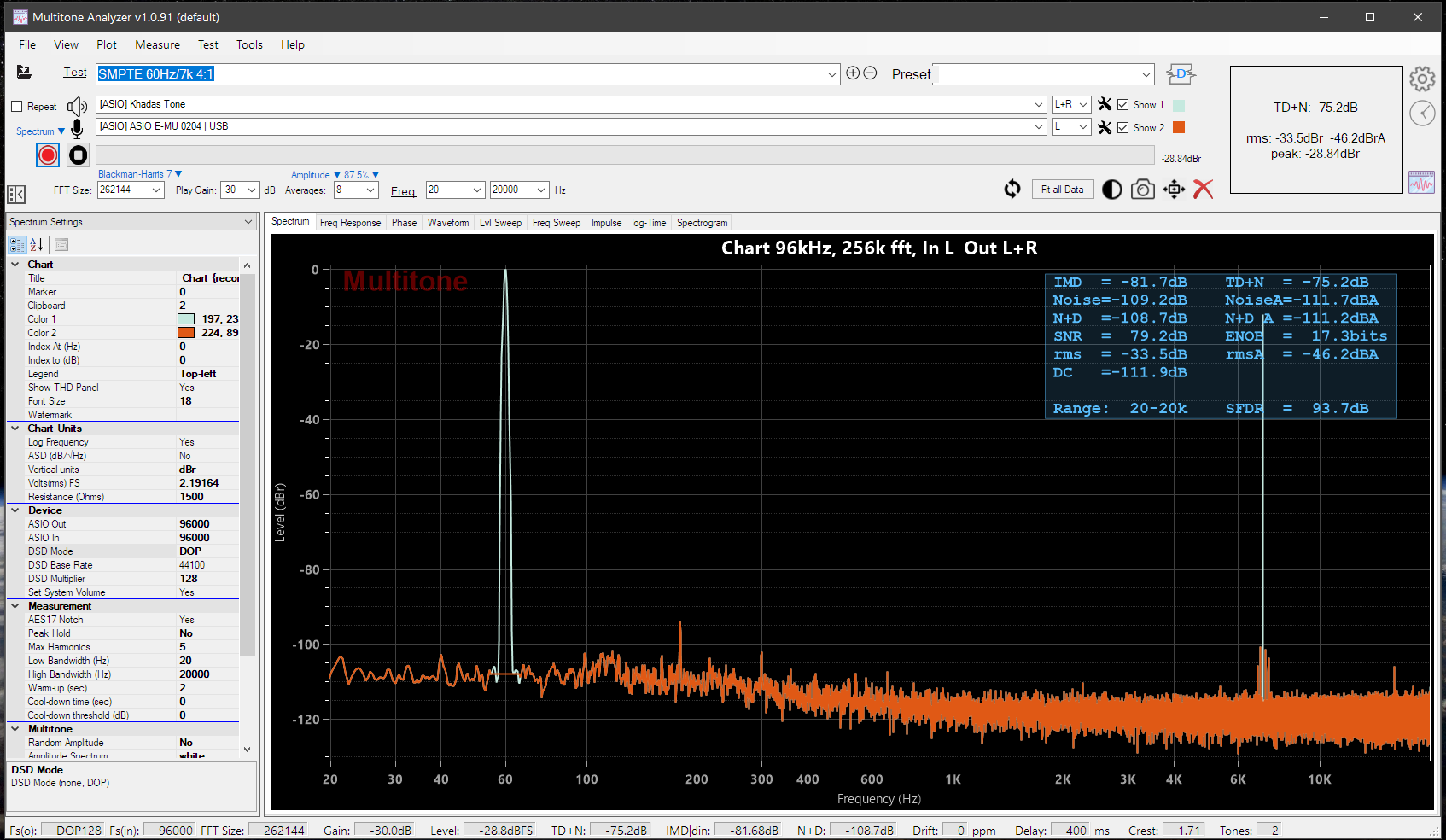Open Averages dropdown

370,190
